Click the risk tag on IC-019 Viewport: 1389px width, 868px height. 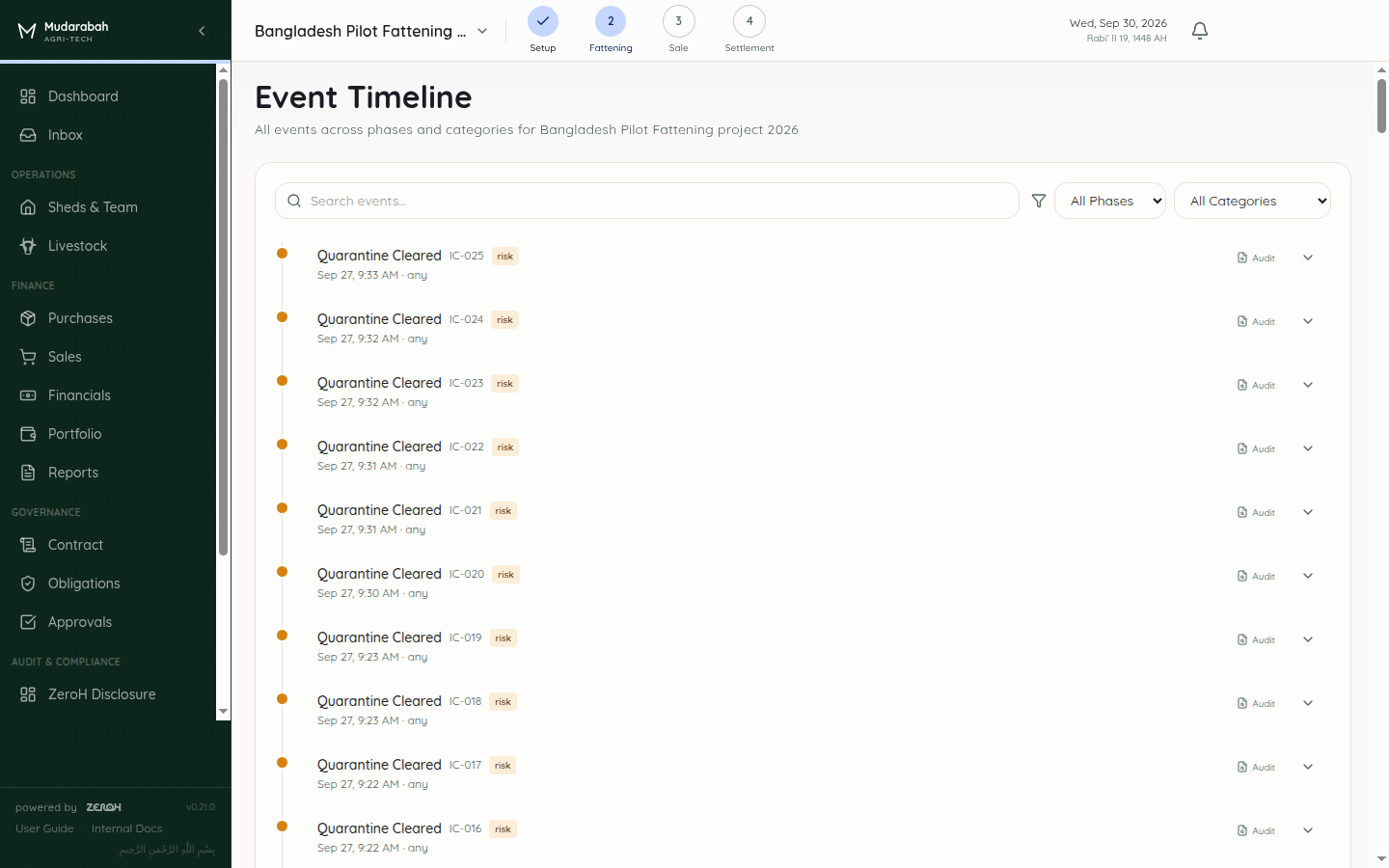504,638
